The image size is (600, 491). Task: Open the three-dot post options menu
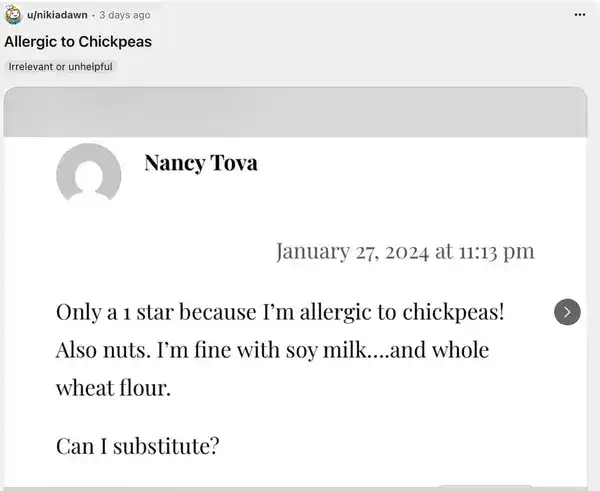(x=581, y=15)
